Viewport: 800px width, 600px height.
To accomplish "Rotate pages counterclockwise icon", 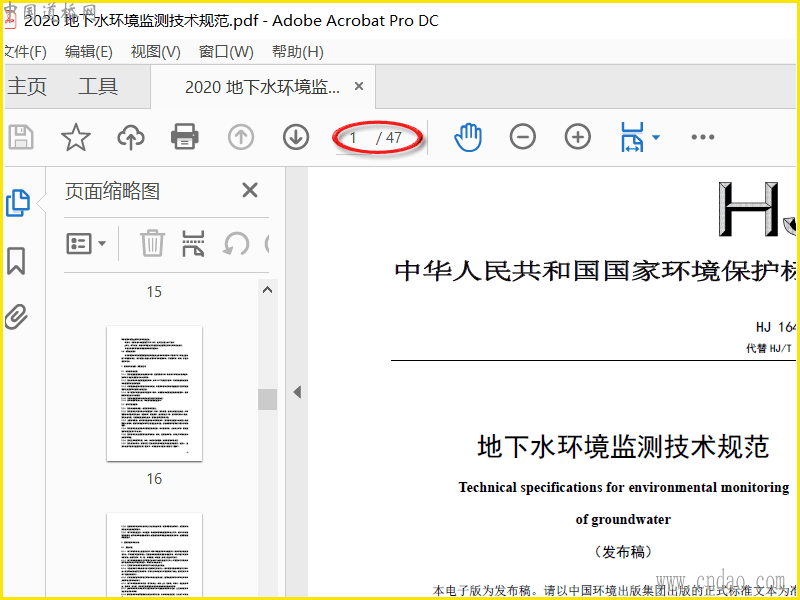I will tap(236, 244).
